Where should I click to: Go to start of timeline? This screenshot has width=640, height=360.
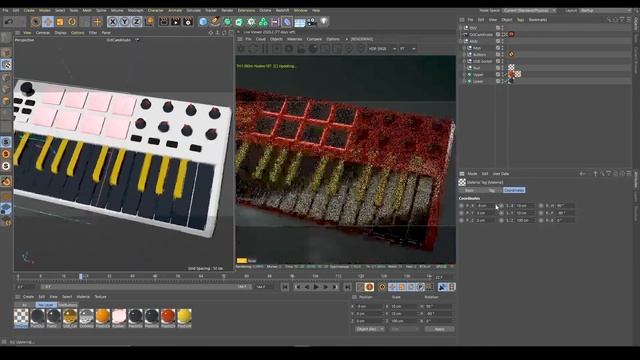point(285,287)
